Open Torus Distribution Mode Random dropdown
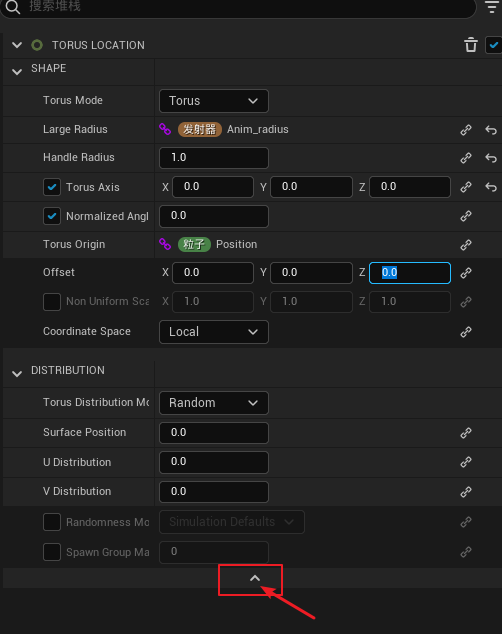 click(214, 403)
